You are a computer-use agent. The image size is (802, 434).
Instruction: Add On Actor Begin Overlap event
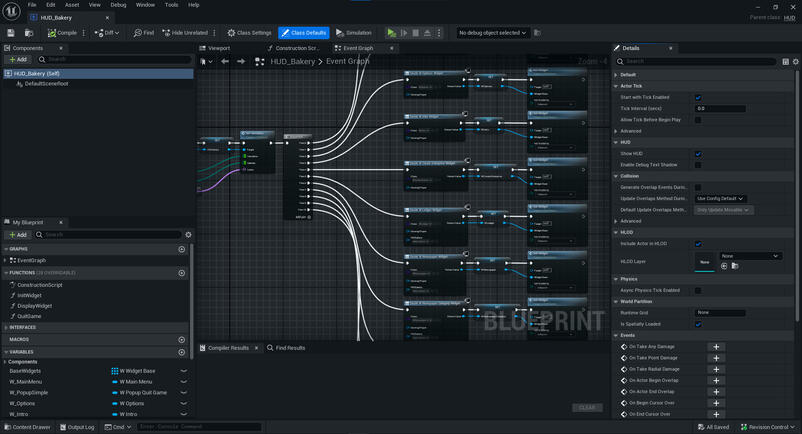point(716,380)
